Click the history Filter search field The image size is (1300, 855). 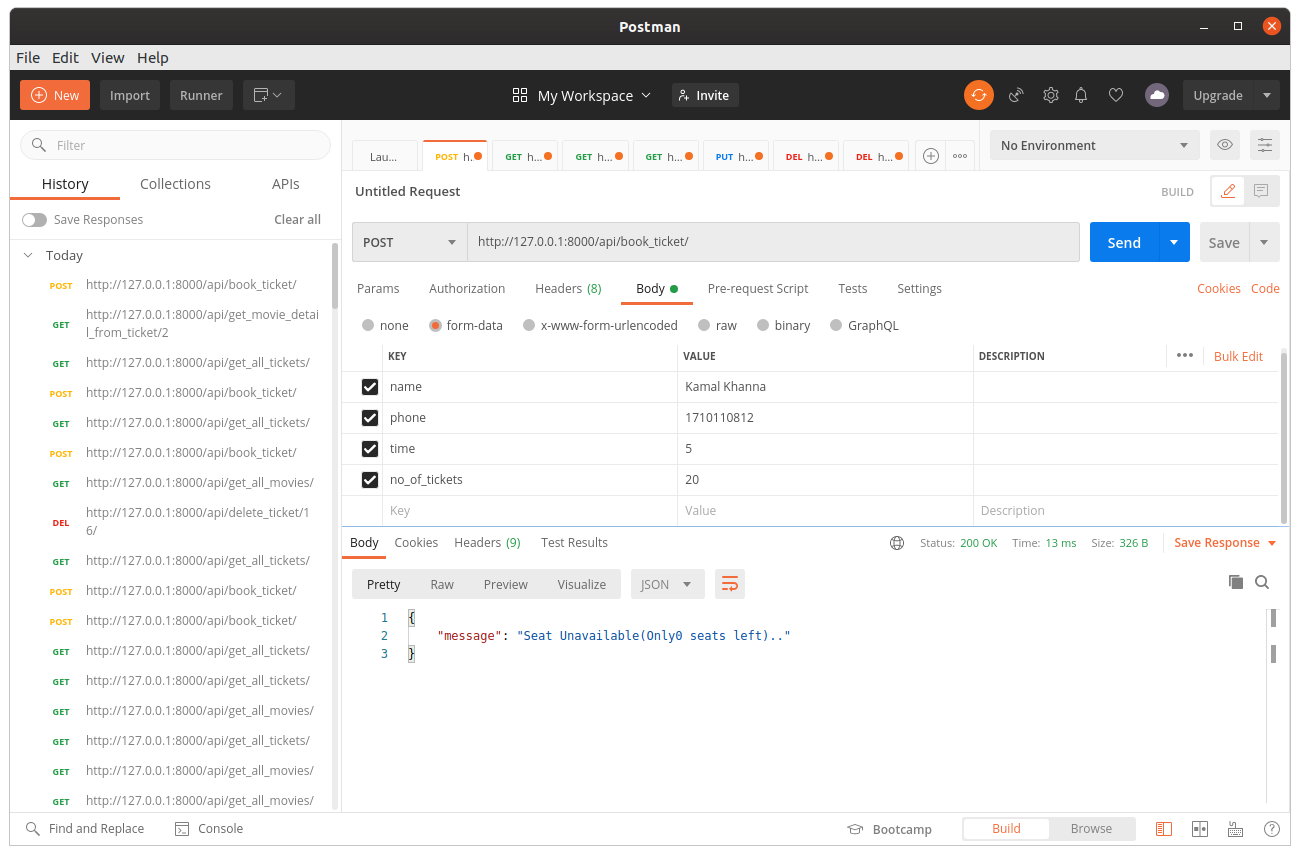(x=175, y=145)
